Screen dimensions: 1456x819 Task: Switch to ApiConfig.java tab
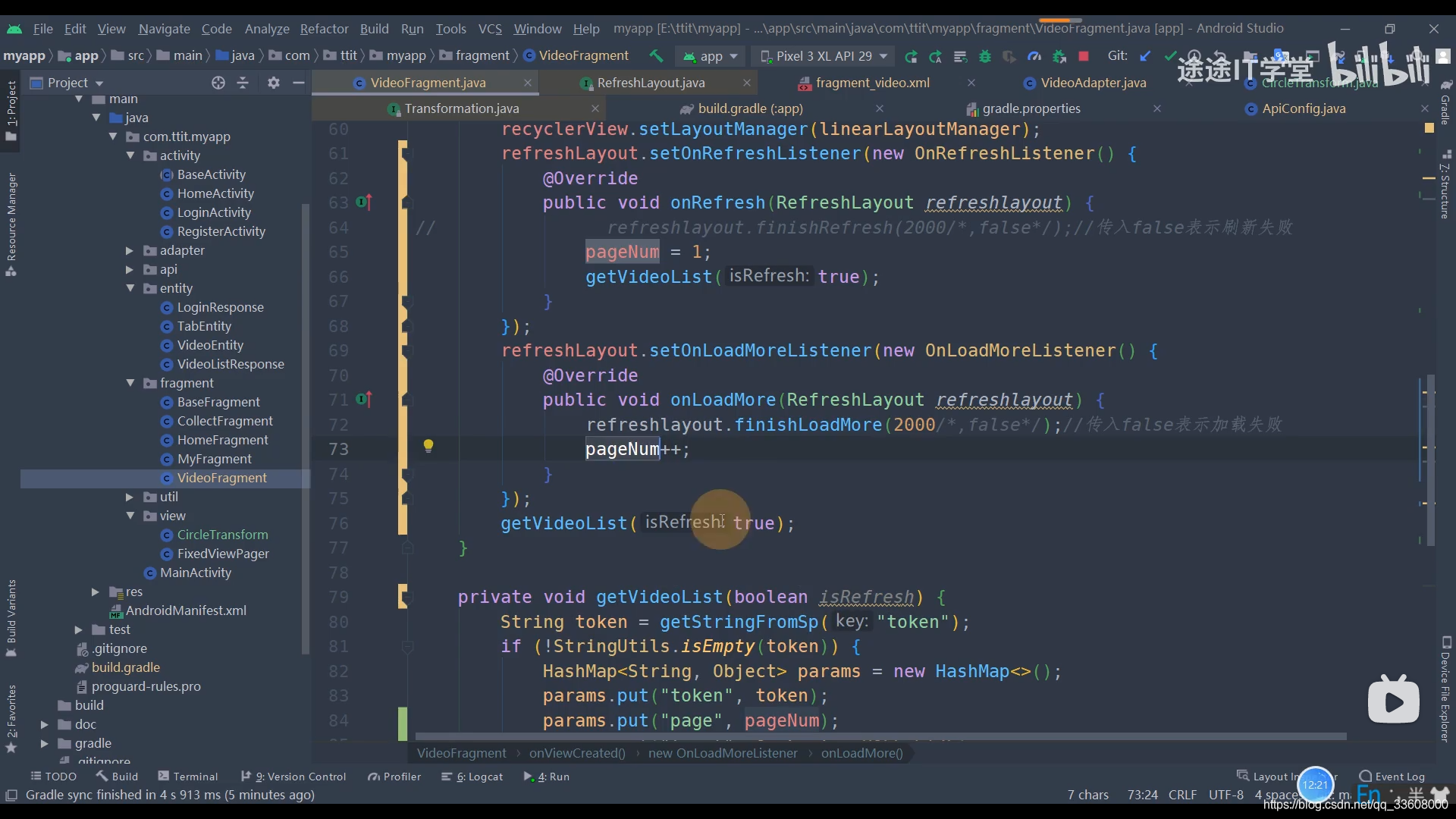1304,108
